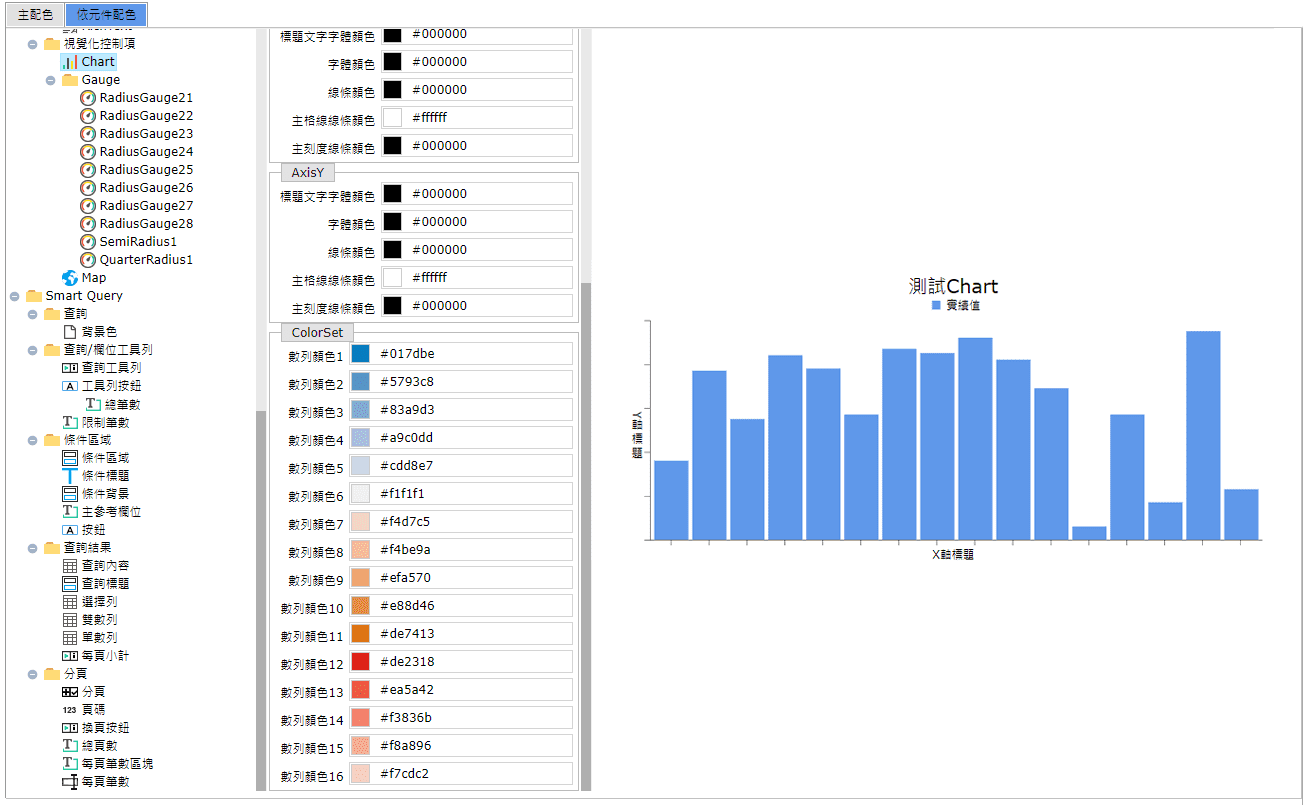The width and height of the screenshot is (1303, 805).
Task: Choose the 查詢工具列 item
Action: 111,368
